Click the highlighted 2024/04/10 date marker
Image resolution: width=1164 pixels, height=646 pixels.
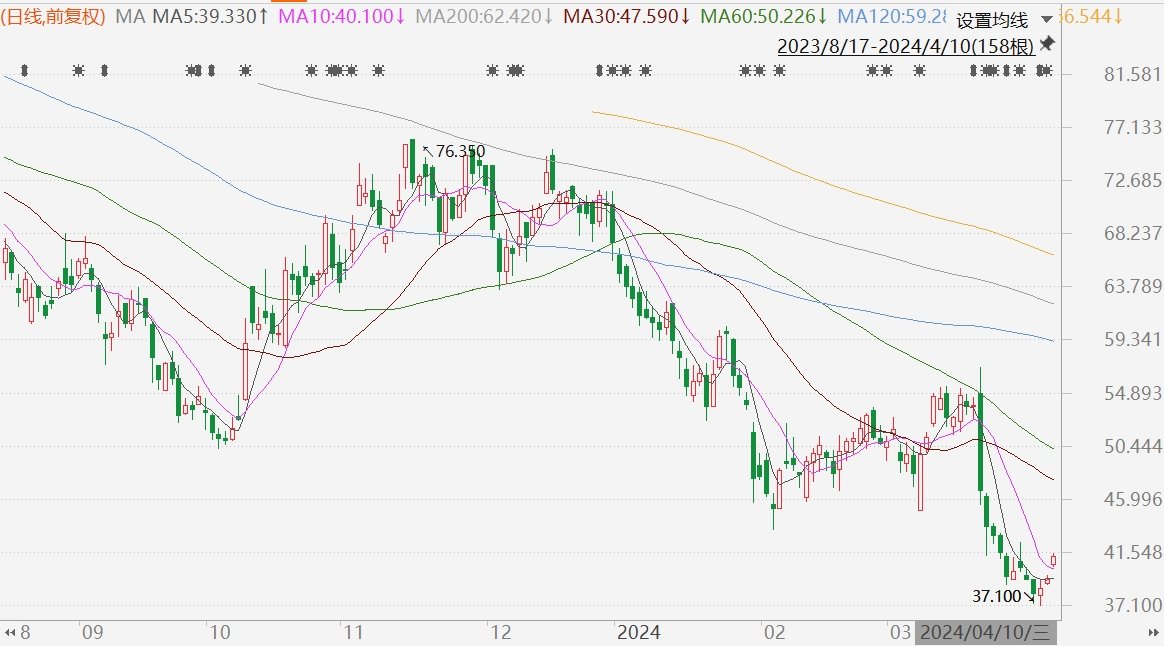[x=986, y=633]
